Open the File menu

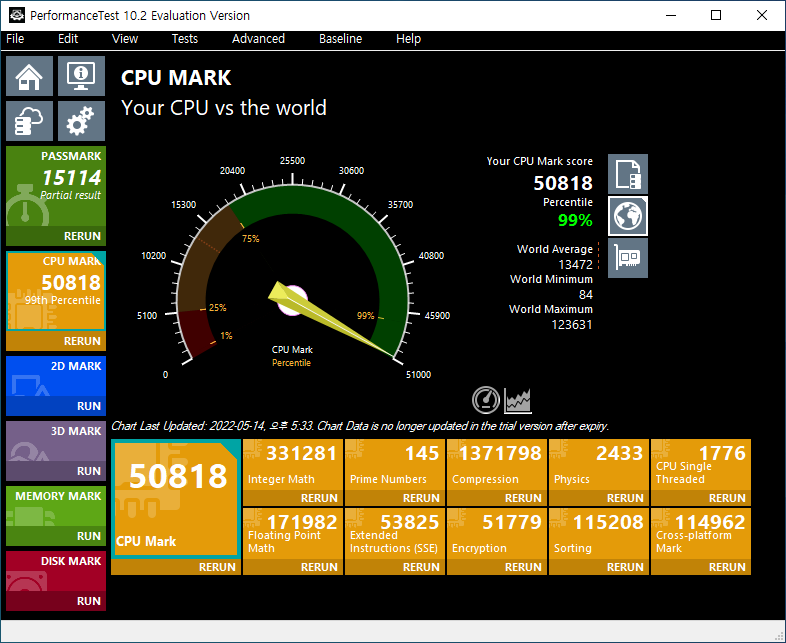tap(15, 39)
